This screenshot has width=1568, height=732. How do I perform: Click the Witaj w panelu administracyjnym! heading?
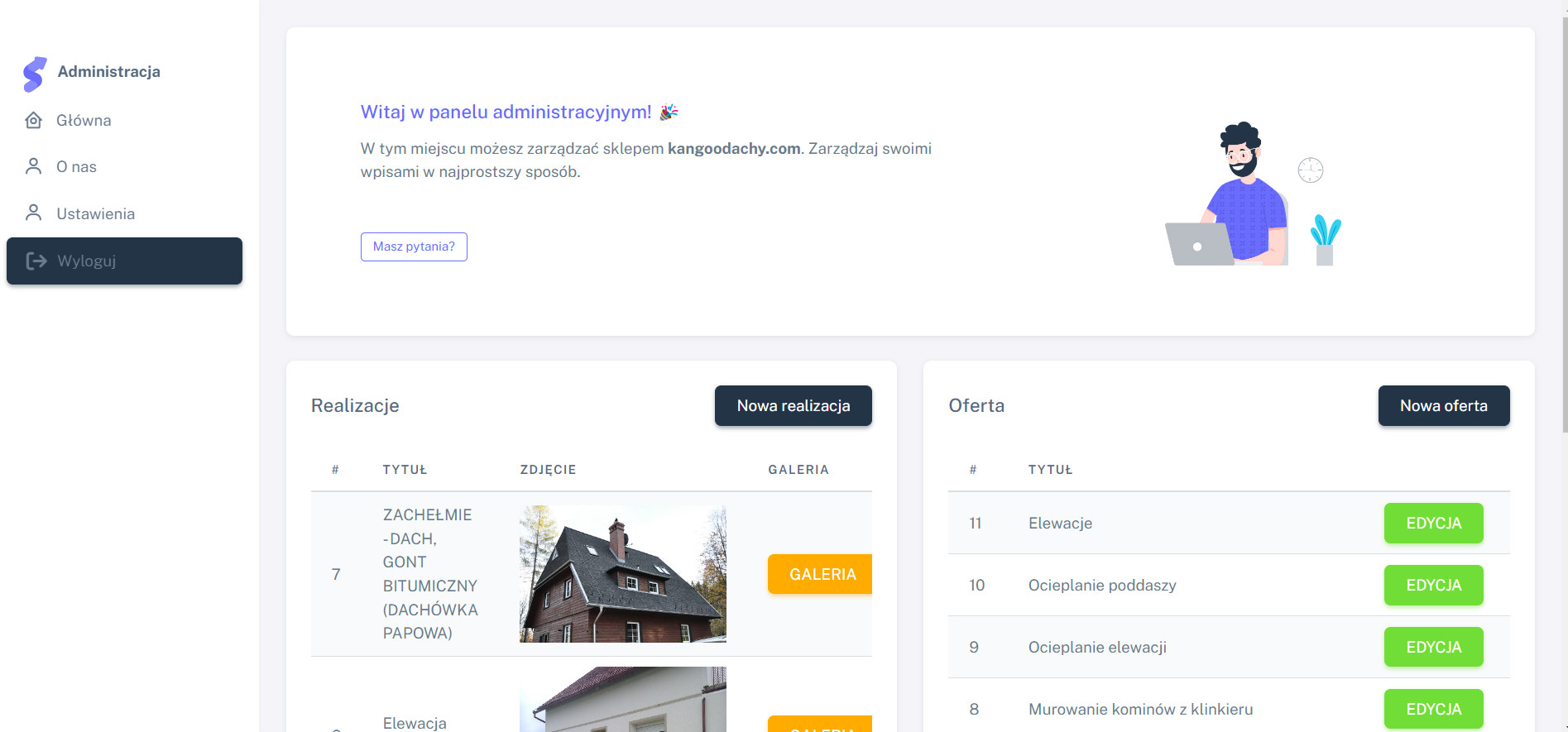point(506,112)
